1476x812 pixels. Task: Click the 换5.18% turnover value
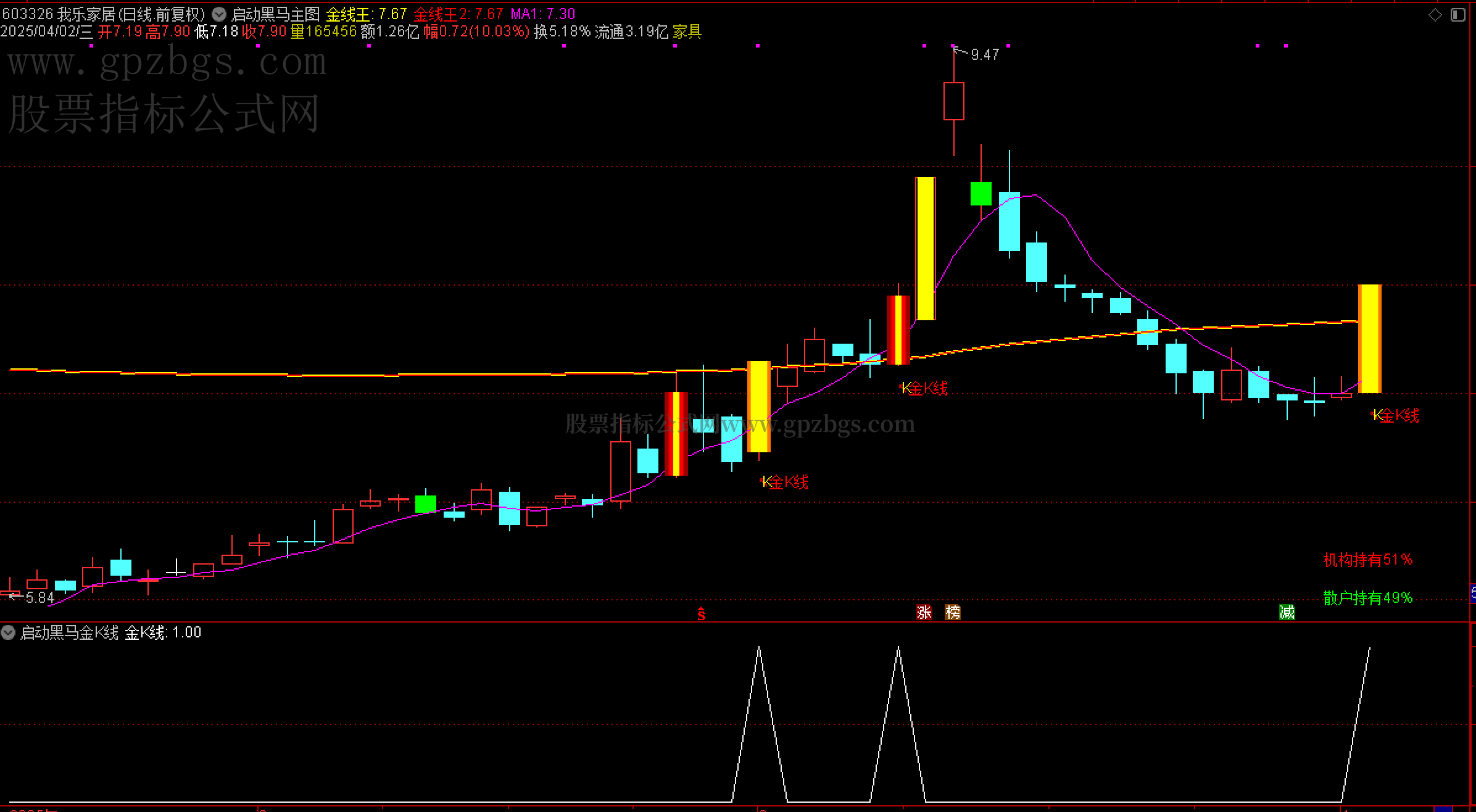562,31
